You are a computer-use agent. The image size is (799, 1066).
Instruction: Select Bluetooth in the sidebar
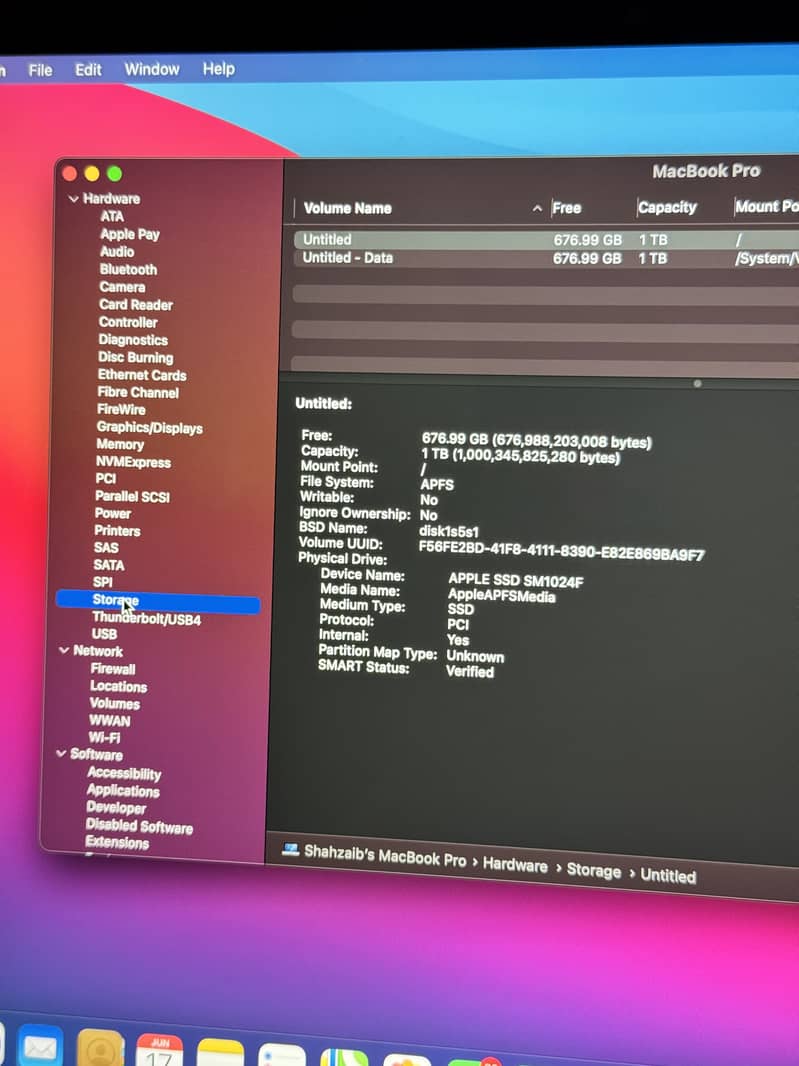tap(129, 269)
